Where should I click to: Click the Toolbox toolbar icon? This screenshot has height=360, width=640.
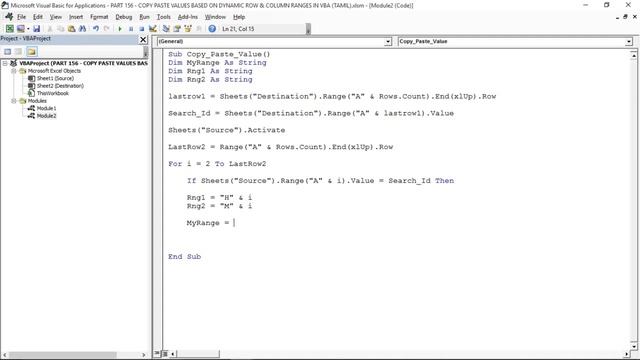(199, 29)
